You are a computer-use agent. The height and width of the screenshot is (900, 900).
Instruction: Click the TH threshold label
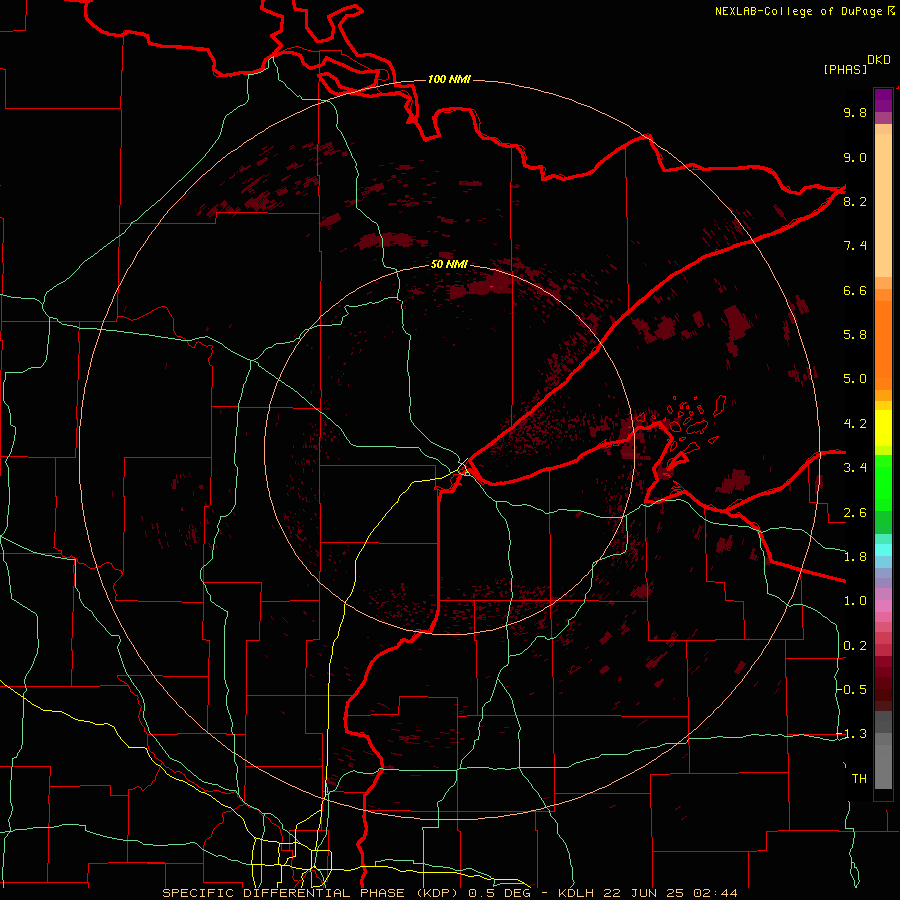(x=859, y=779)
